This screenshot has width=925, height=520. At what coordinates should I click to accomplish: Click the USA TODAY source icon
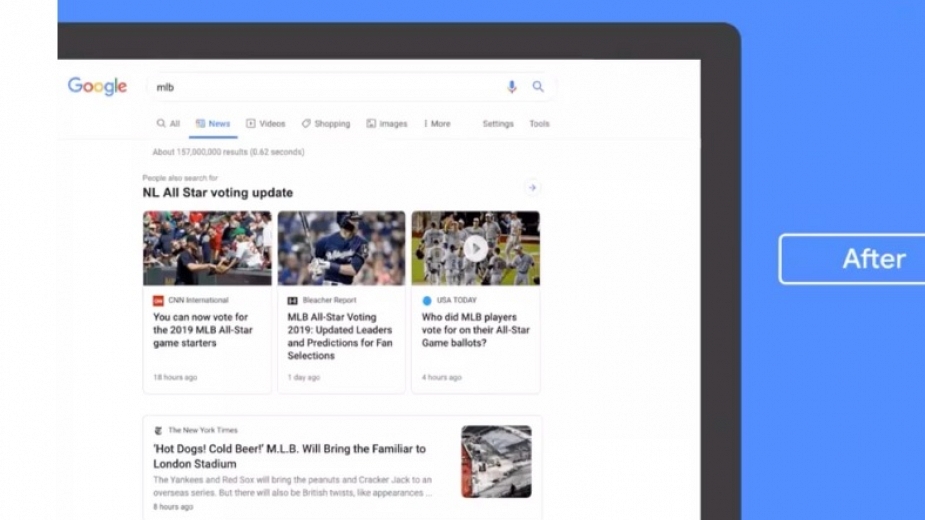(x=427, y=300)
